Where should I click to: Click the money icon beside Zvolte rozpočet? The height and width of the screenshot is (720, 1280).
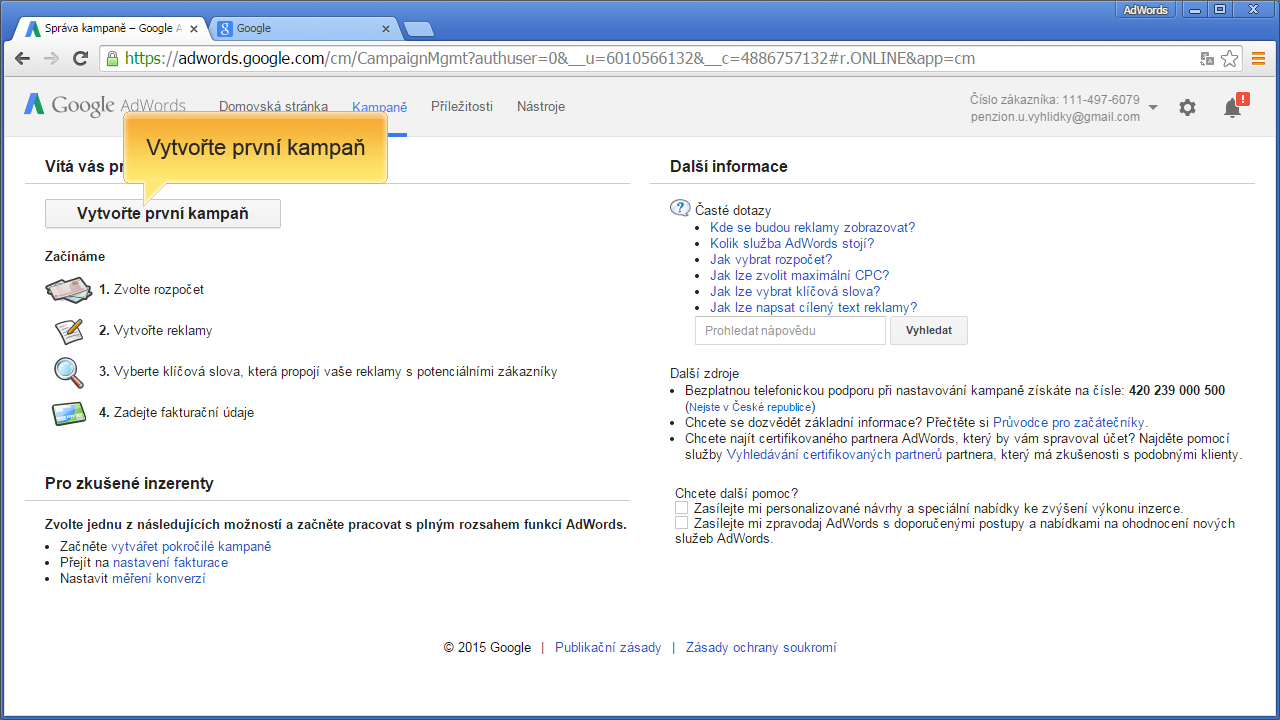point(68,290)
